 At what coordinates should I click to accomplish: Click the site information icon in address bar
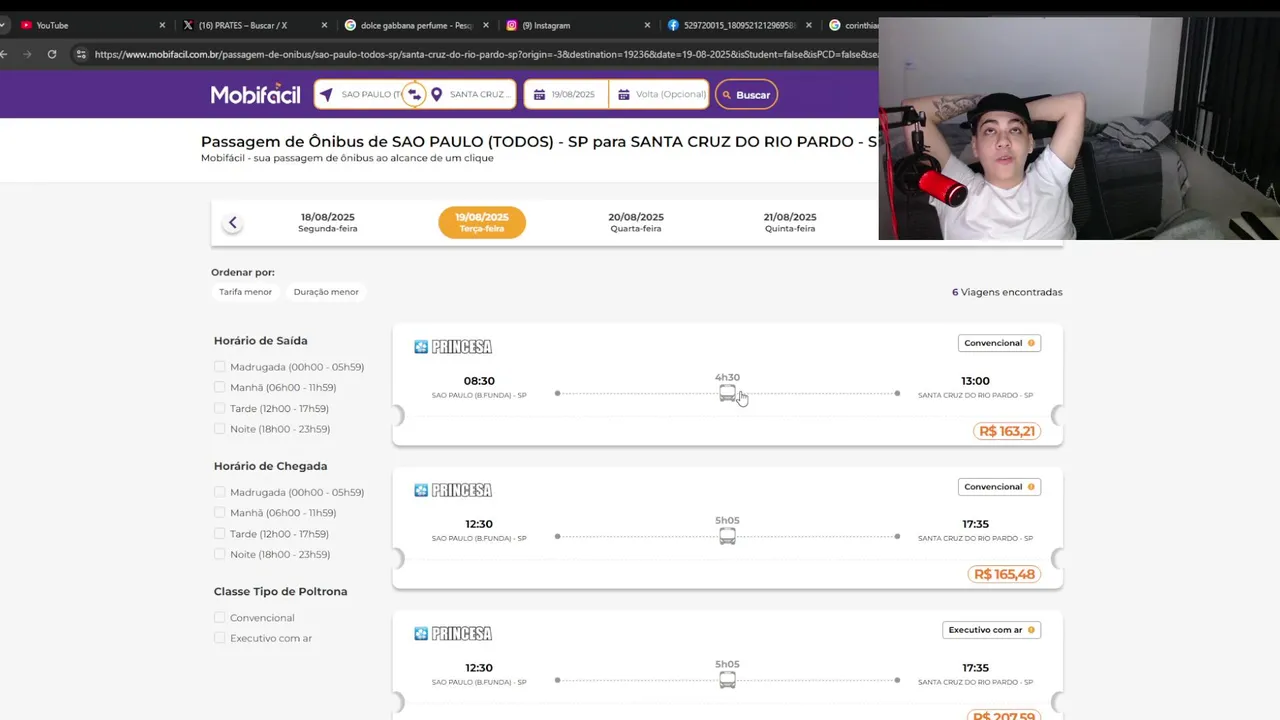pos(80,54)
